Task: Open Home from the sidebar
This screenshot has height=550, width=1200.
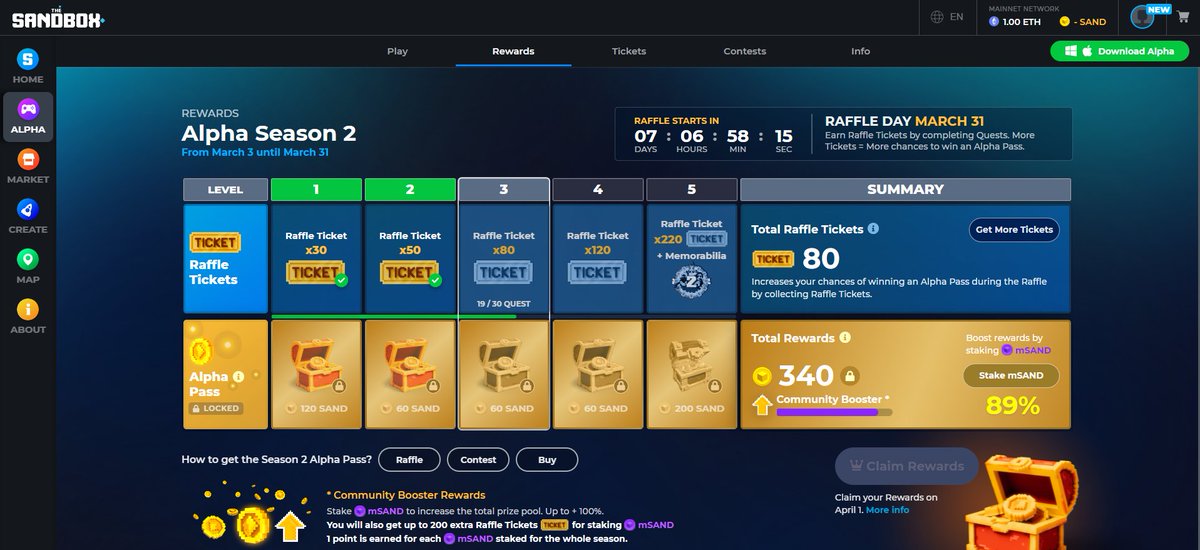Action: click(28, 66)
